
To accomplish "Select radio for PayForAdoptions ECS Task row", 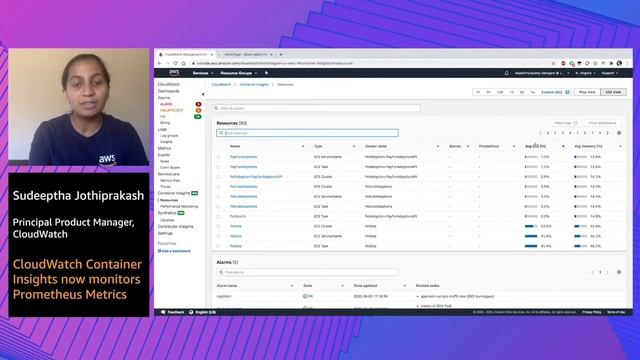I will 218,167.
